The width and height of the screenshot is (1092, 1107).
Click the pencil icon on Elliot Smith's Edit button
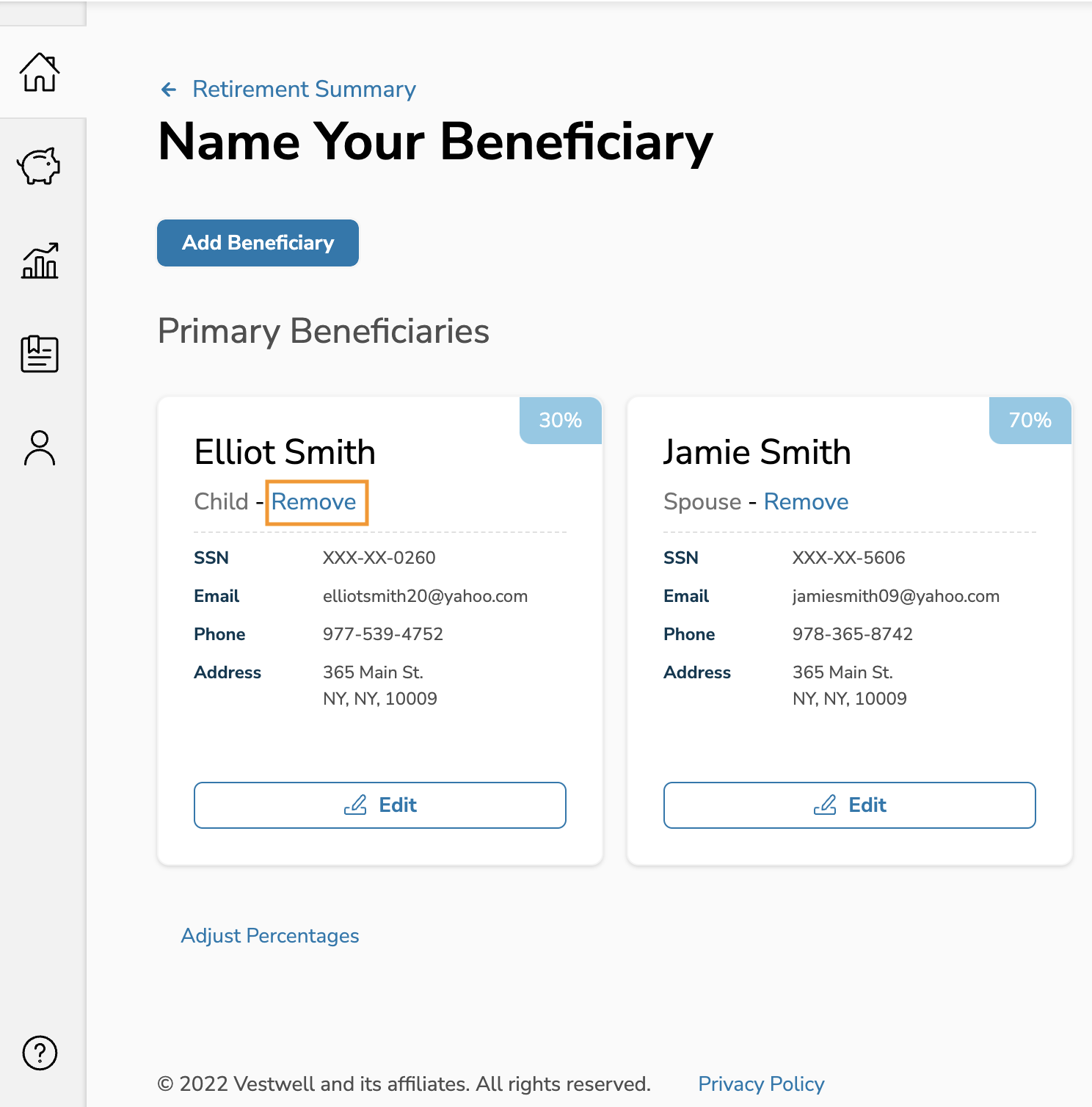[x=356, y=805]
